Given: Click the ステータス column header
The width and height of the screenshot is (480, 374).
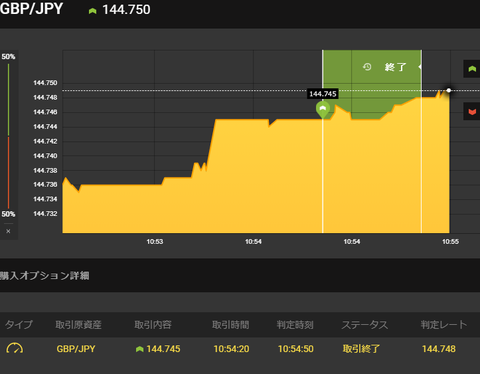Looking at the screenshot, I should [x=365, y=325].
